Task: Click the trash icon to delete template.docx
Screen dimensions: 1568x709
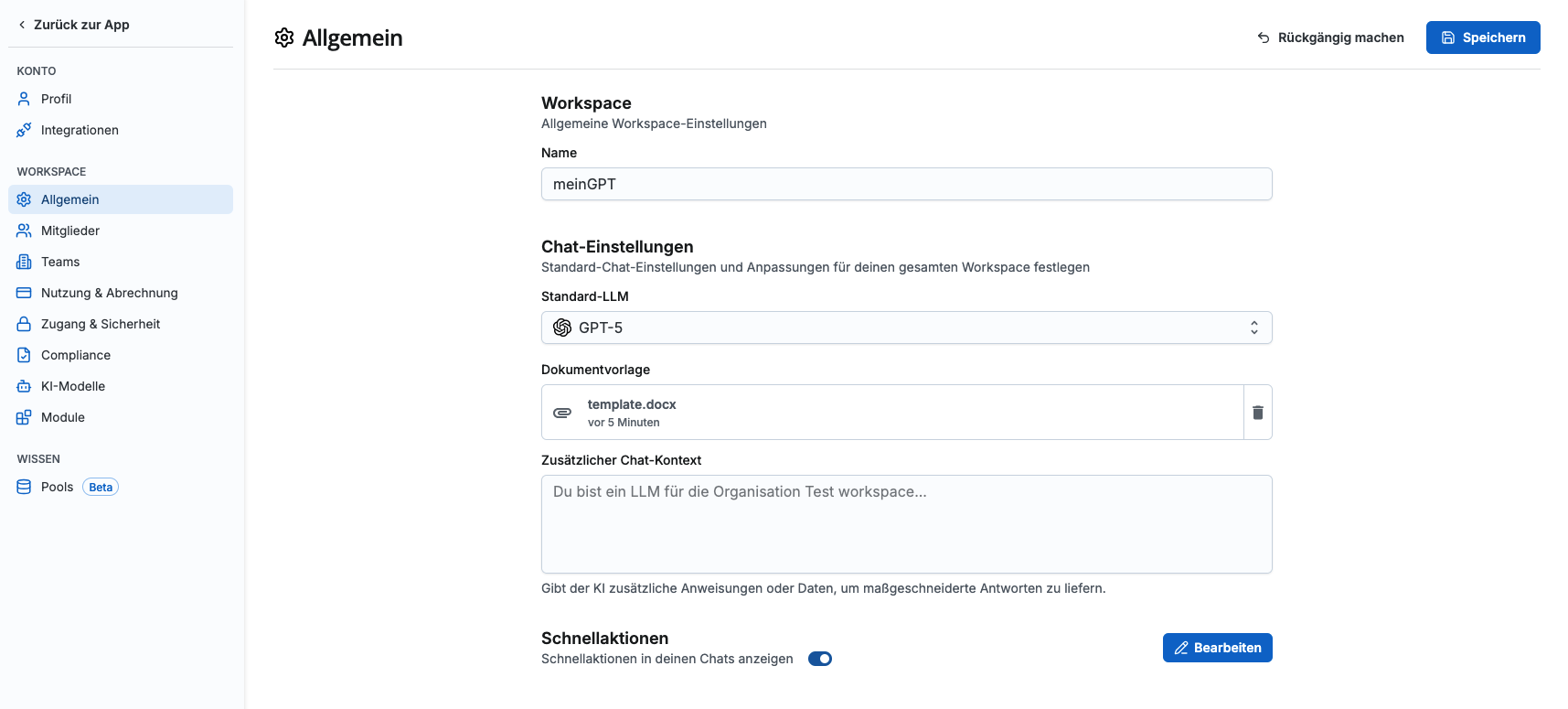Action: point(1257,413)
